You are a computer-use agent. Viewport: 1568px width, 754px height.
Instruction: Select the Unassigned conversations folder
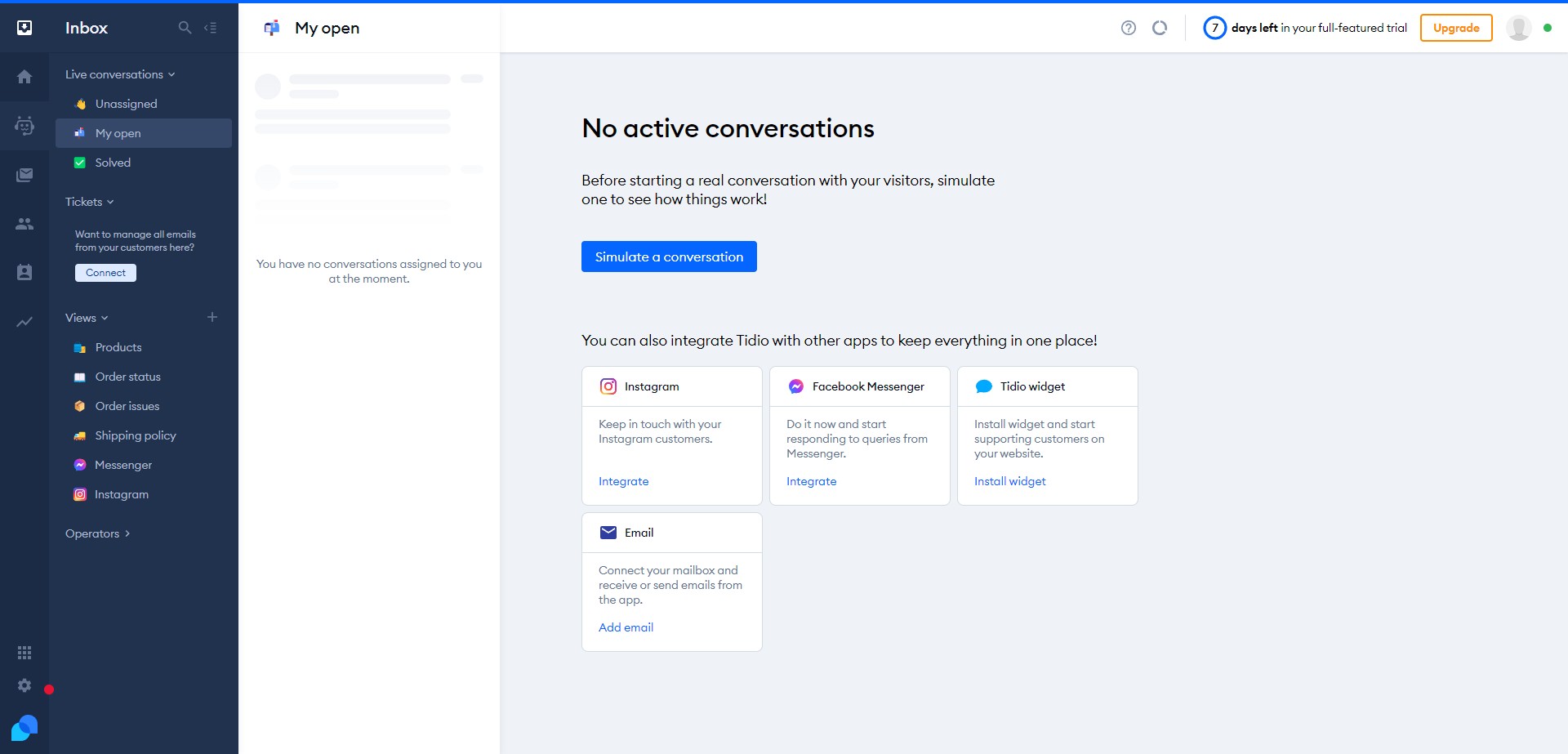(x=144, y=104)
